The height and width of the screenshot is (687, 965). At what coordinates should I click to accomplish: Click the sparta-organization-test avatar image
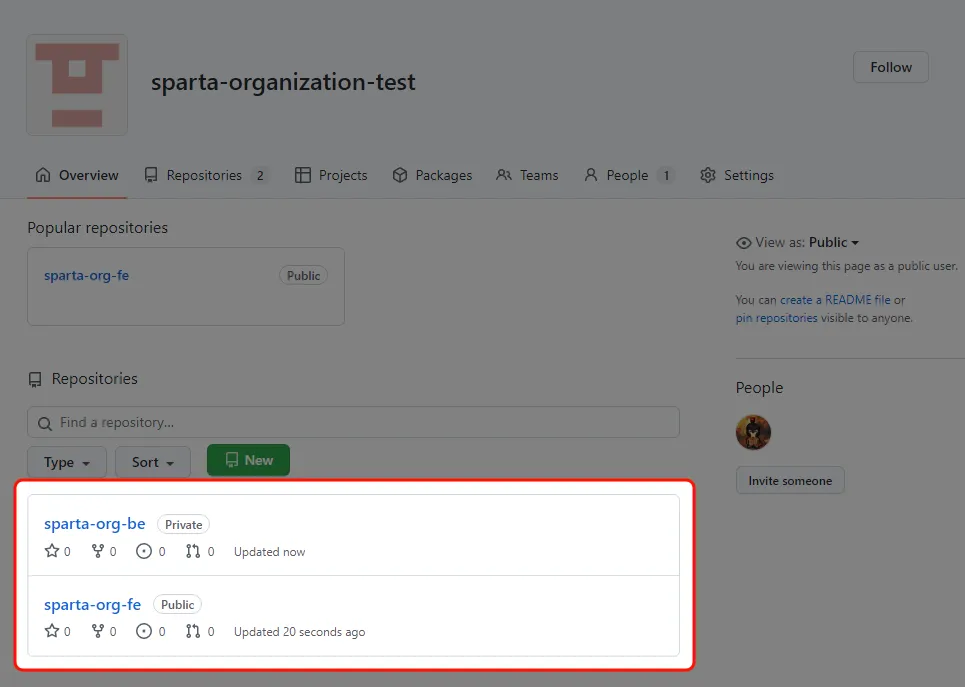coord(77,85)
